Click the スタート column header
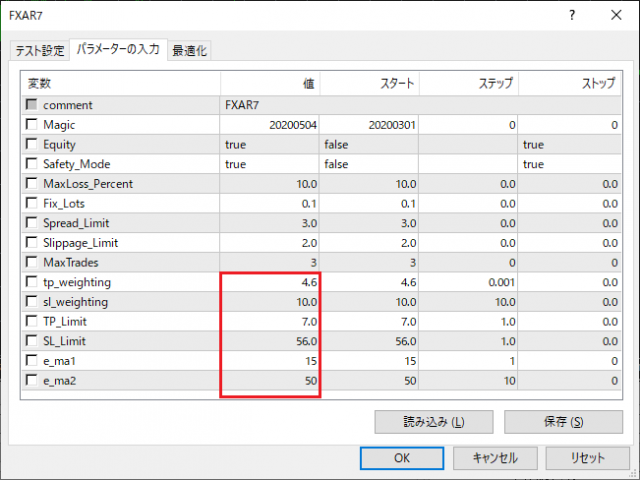Viewport: 640px width, 480px height. tap(369, 84)
